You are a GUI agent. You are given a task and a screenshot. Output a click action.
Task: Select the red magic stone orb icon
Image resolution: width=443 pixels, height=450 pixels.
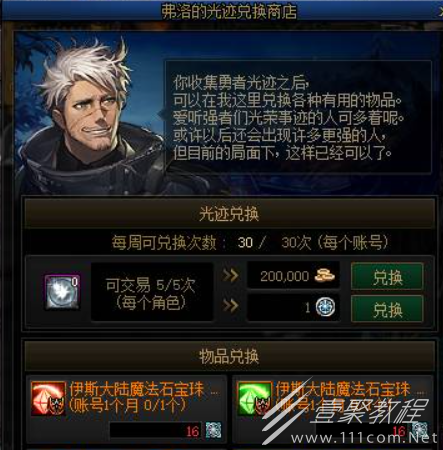click(x=48, y=398)
